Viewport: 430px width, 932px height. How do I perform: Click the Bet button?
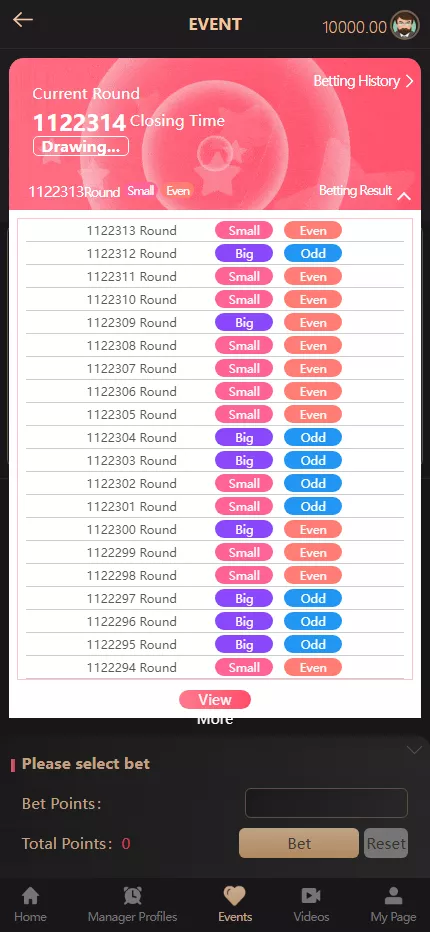click(299, 843)
